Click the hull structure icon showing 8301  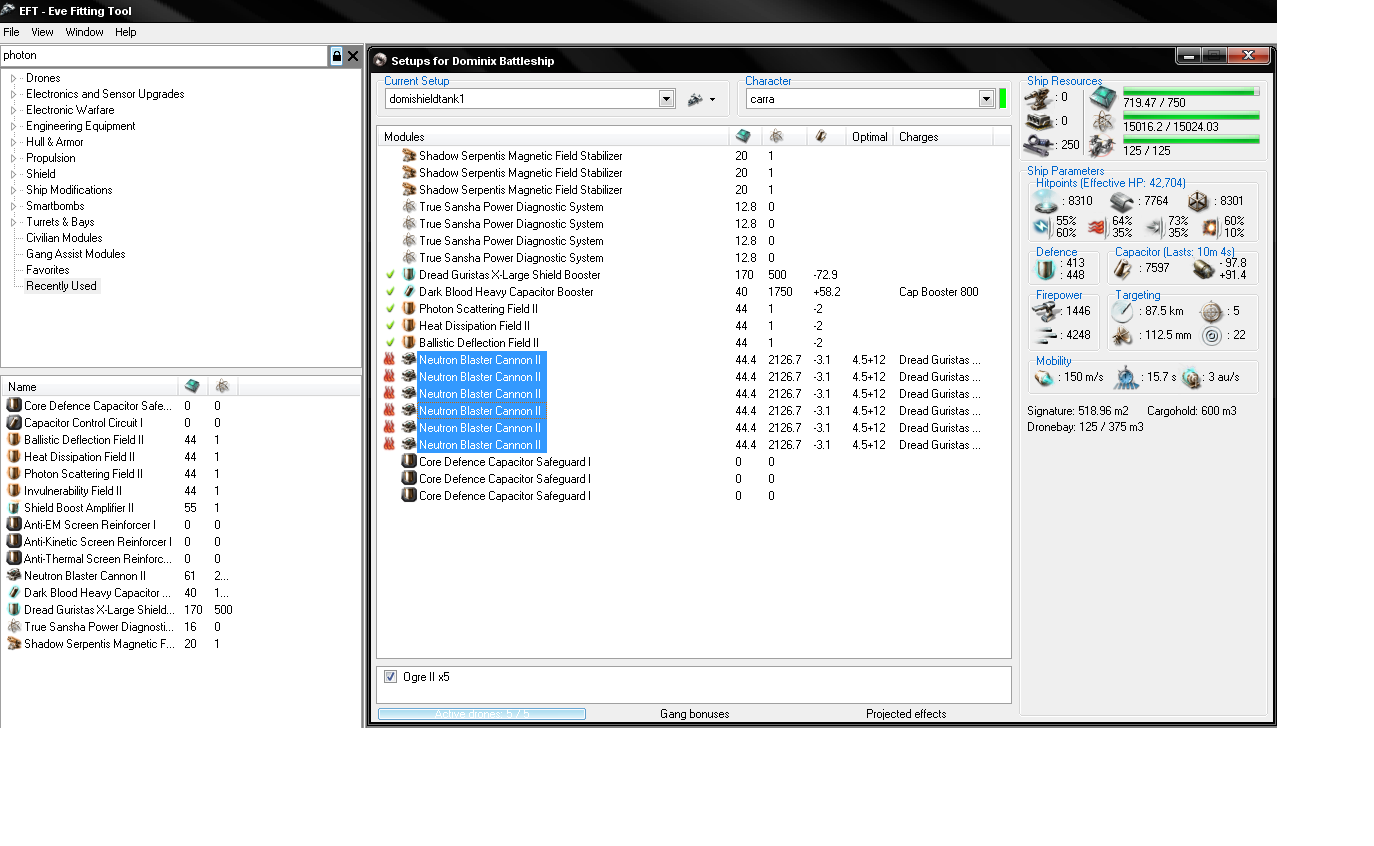point(1199,201)
